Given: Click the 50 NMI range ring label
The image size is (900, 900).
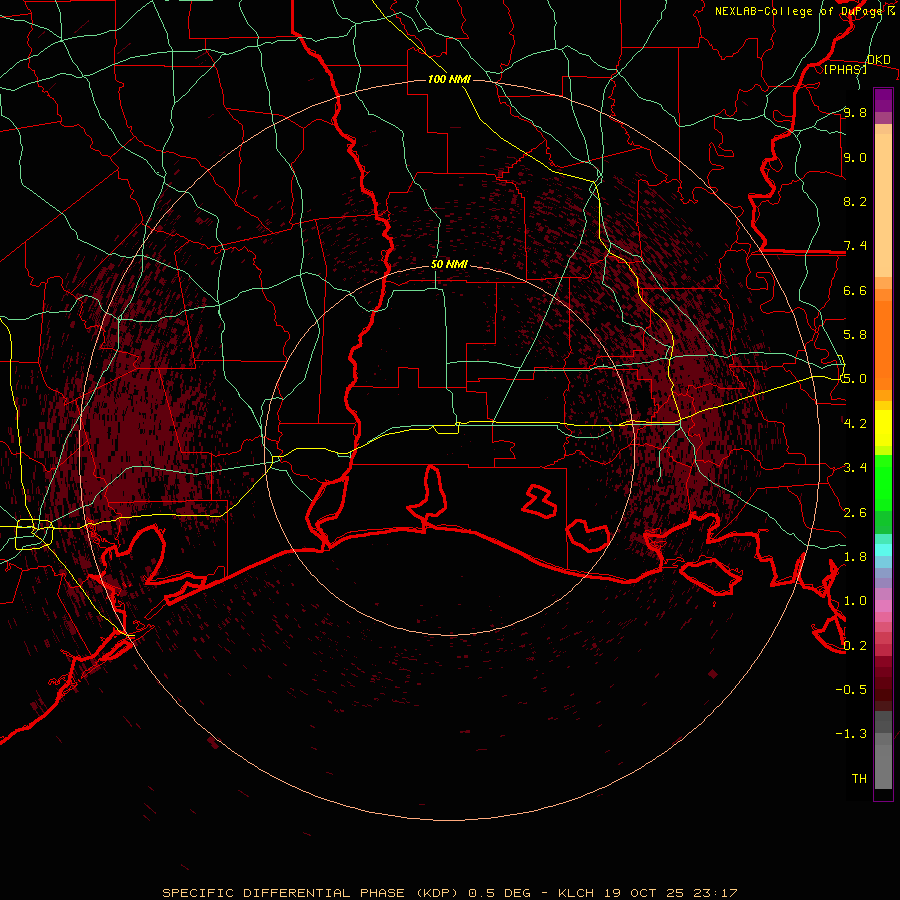Looking at the screenshot, I should [449, 265].
